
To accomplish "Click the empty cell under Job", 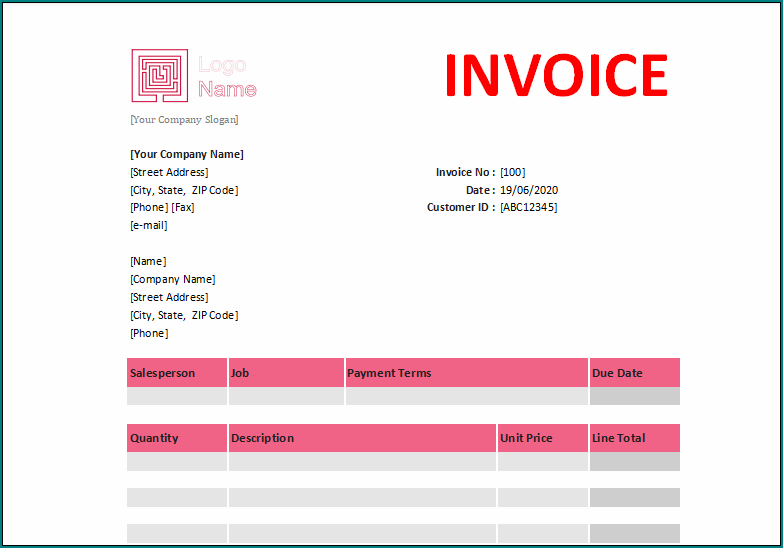I will (287, 396).
